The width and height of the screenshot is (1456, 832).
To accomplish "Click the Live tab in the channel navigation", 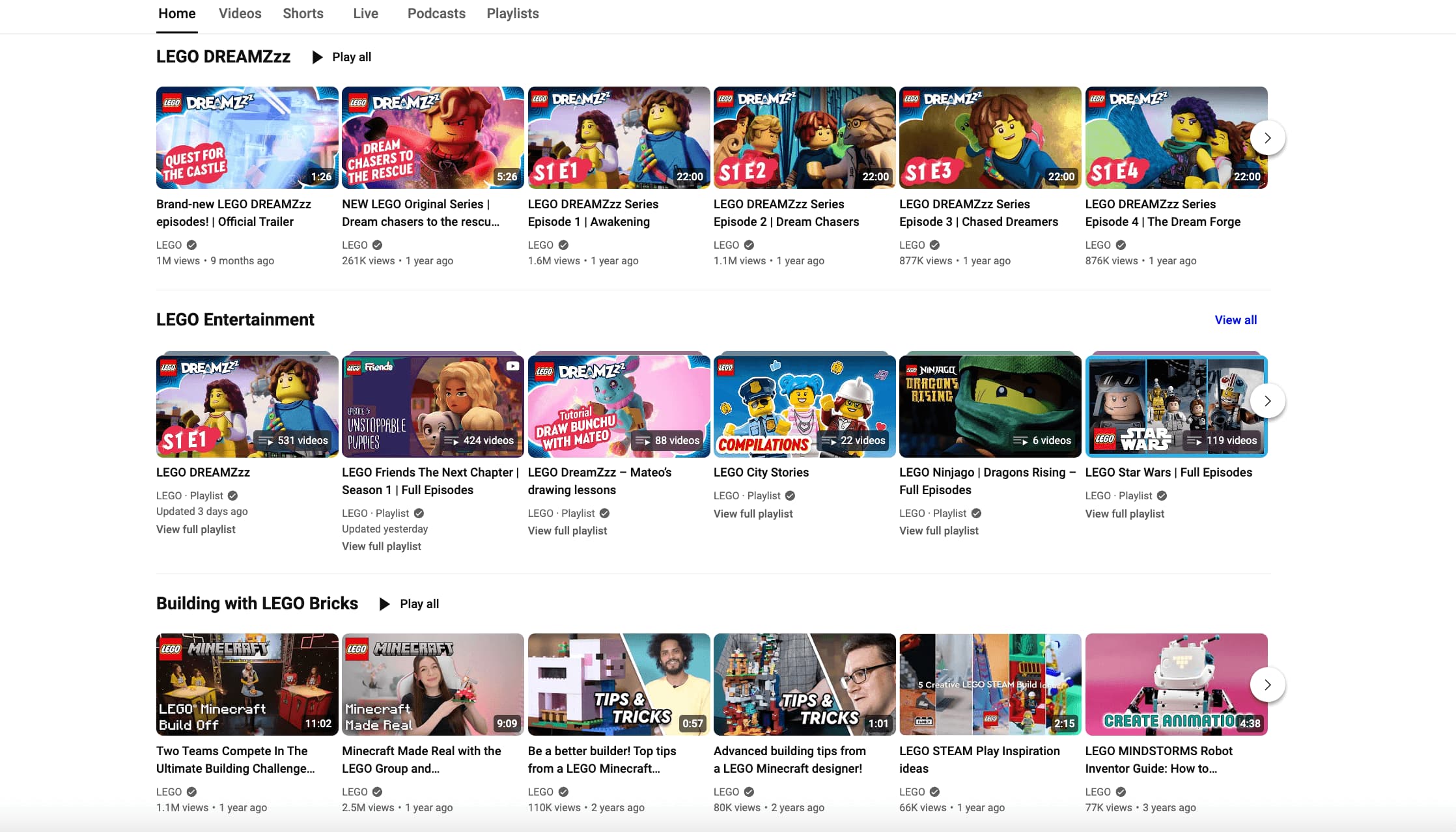I will coord(365,13).
